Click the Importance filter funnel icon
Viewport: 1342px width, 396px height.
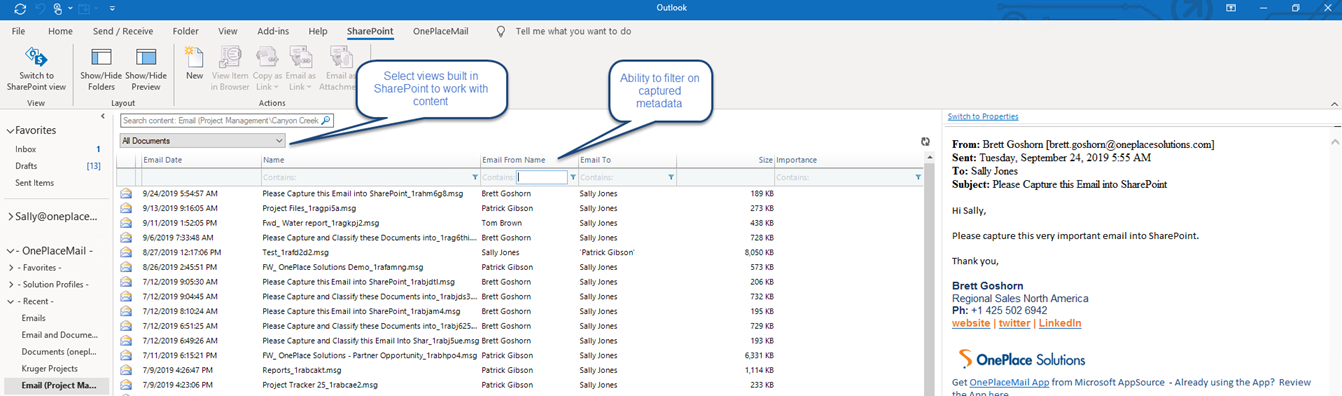point(918,177)
